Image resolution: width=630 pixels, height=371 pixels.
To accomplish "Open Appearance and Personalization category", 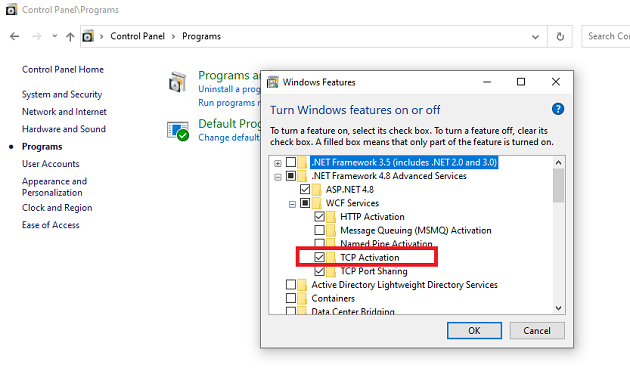I will click(x=54, y=187).
